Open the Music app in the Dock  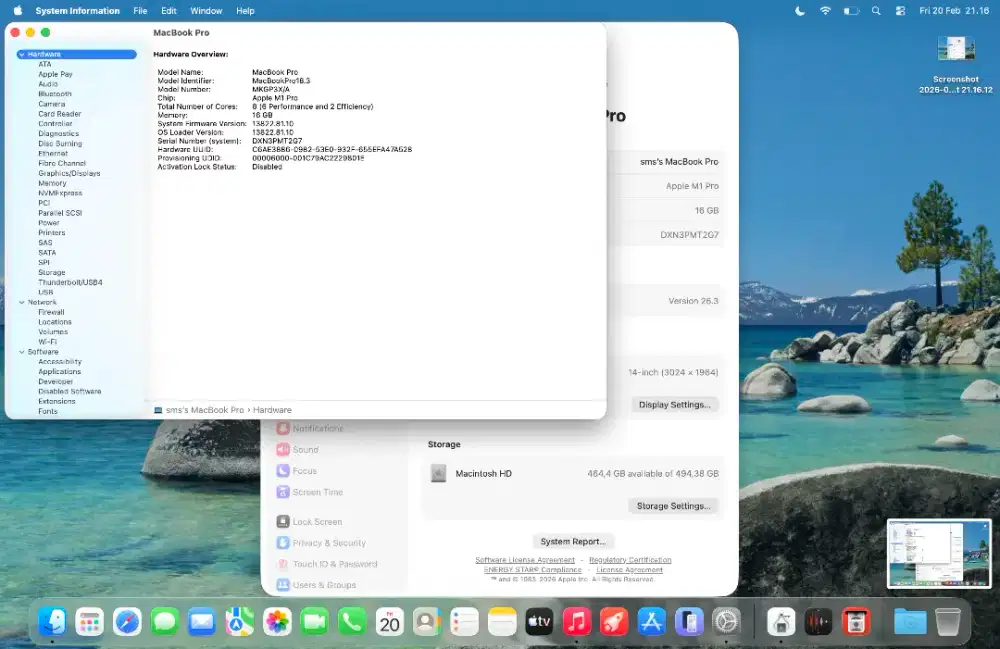click(577, 622)
